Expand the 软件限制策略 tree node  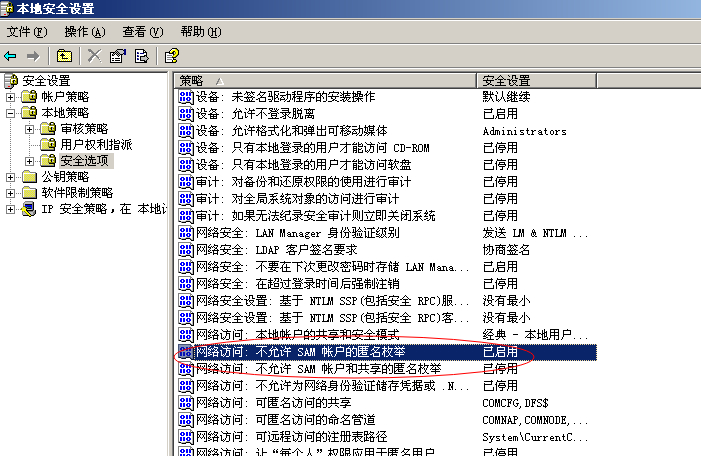(10, 193)
